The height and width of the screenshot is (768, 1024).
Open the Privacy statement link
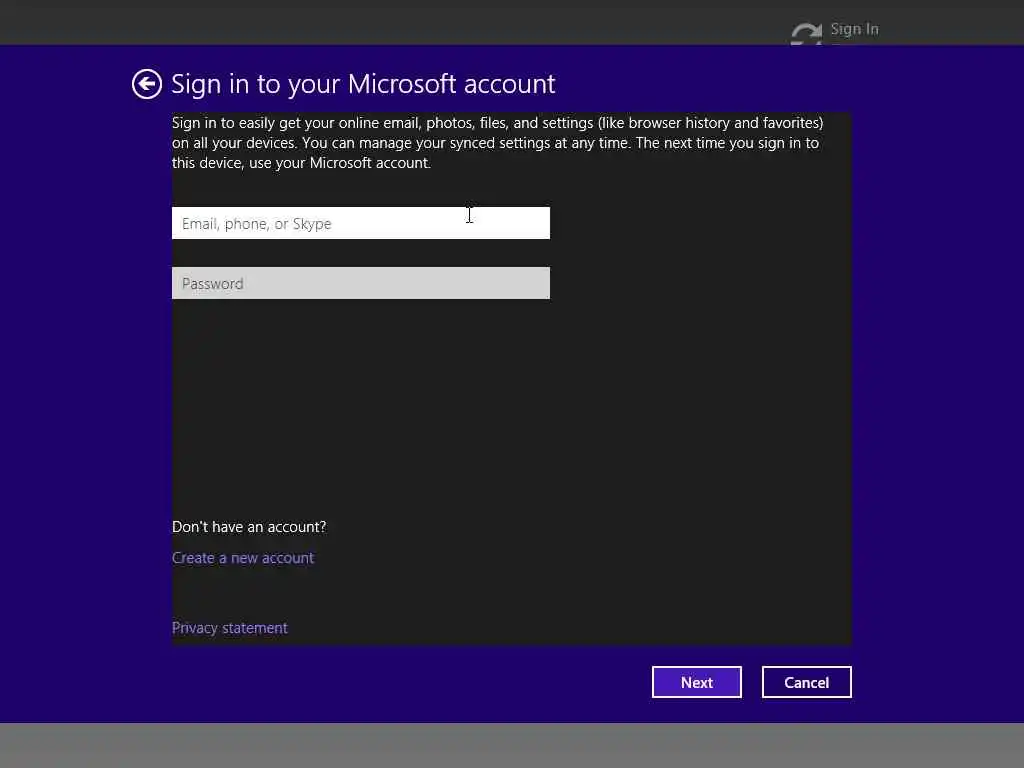point(229,628)
